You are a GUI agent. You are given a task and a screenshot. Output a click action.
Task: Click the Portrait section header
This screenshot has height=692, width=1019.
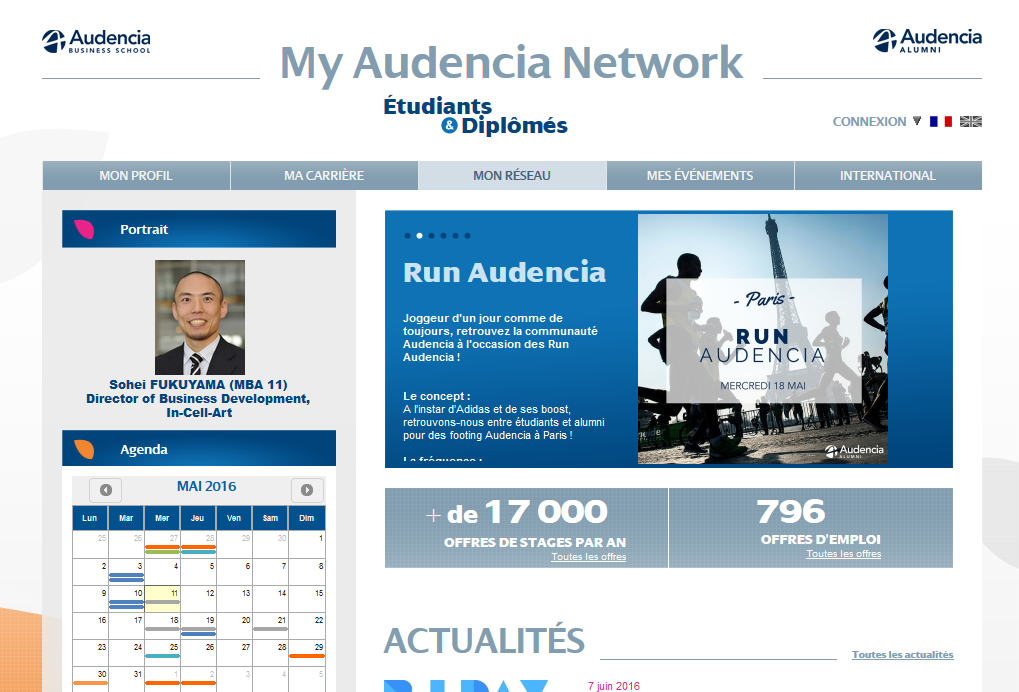pos(199,229)
